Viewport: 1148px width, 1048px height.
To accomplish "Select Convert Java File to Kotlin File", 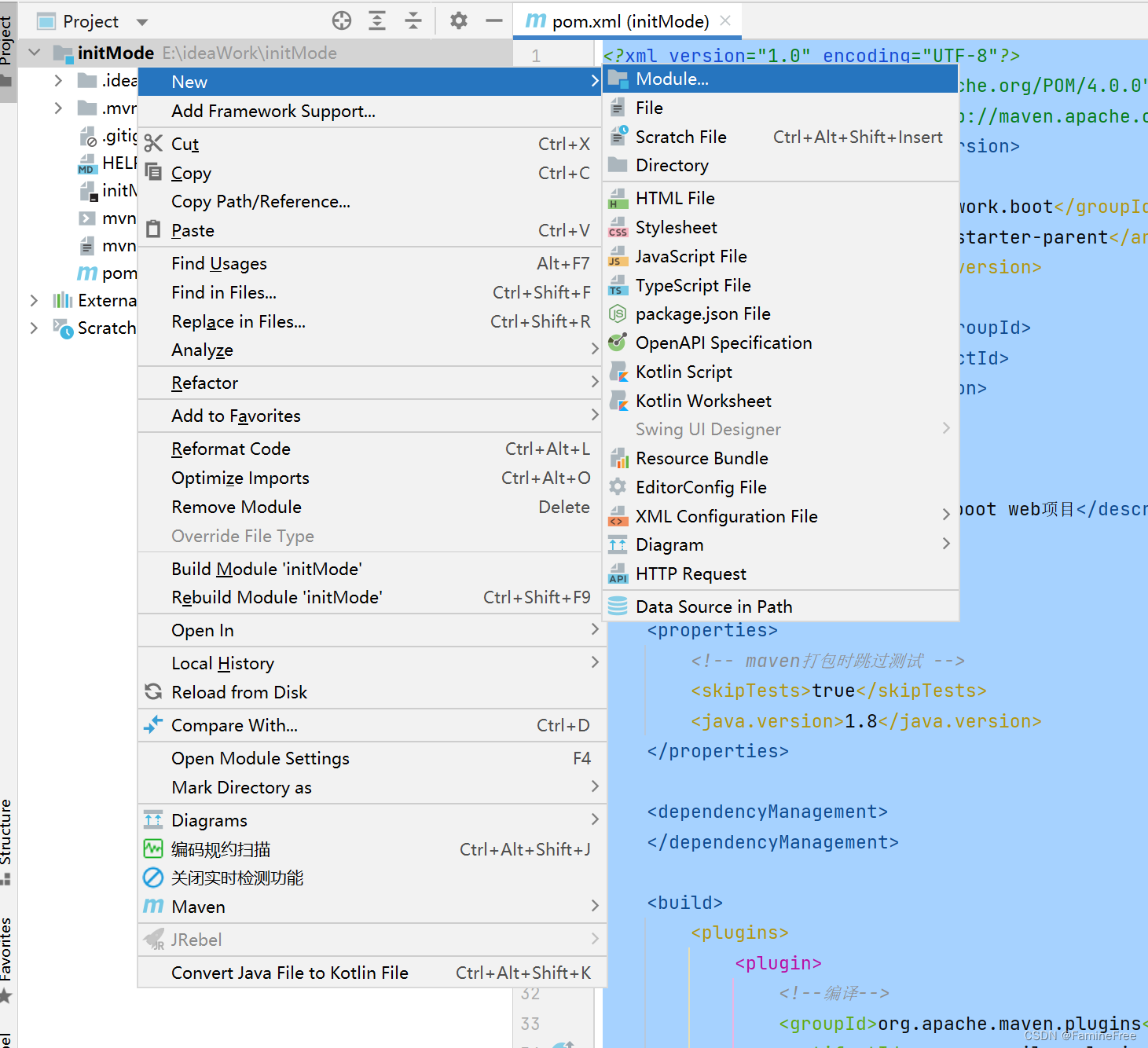I will (372, 973).
